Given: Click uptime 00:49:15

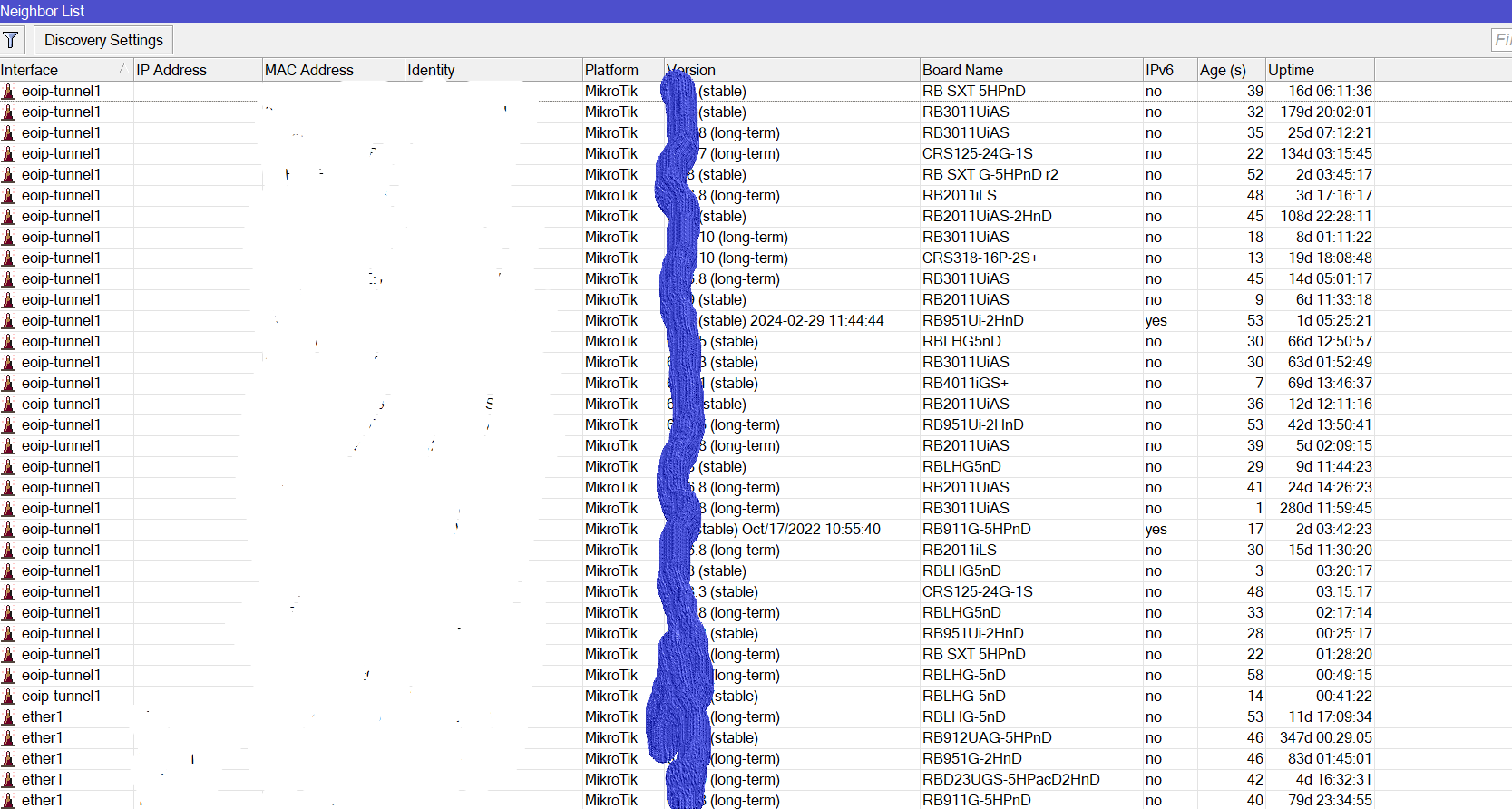Looking at the screenshot, I should pos(1344,675).
